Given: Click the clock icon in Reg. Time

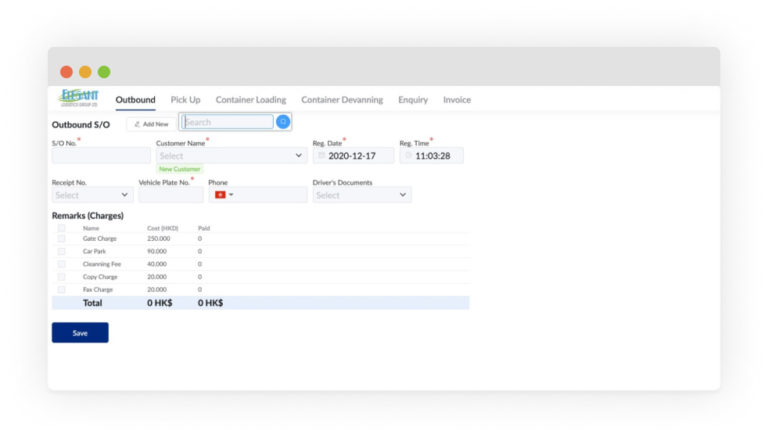Looking at the screenshot, I should point(408,156).
